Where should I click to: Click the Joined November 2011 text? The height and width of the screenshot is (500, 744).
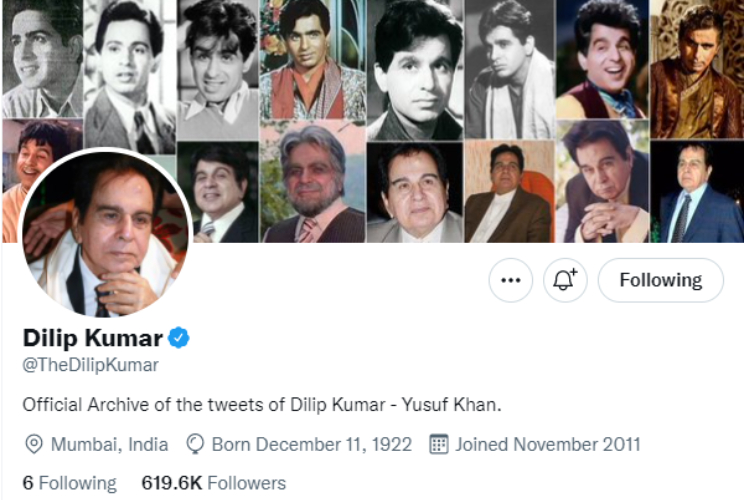point(547,444)
